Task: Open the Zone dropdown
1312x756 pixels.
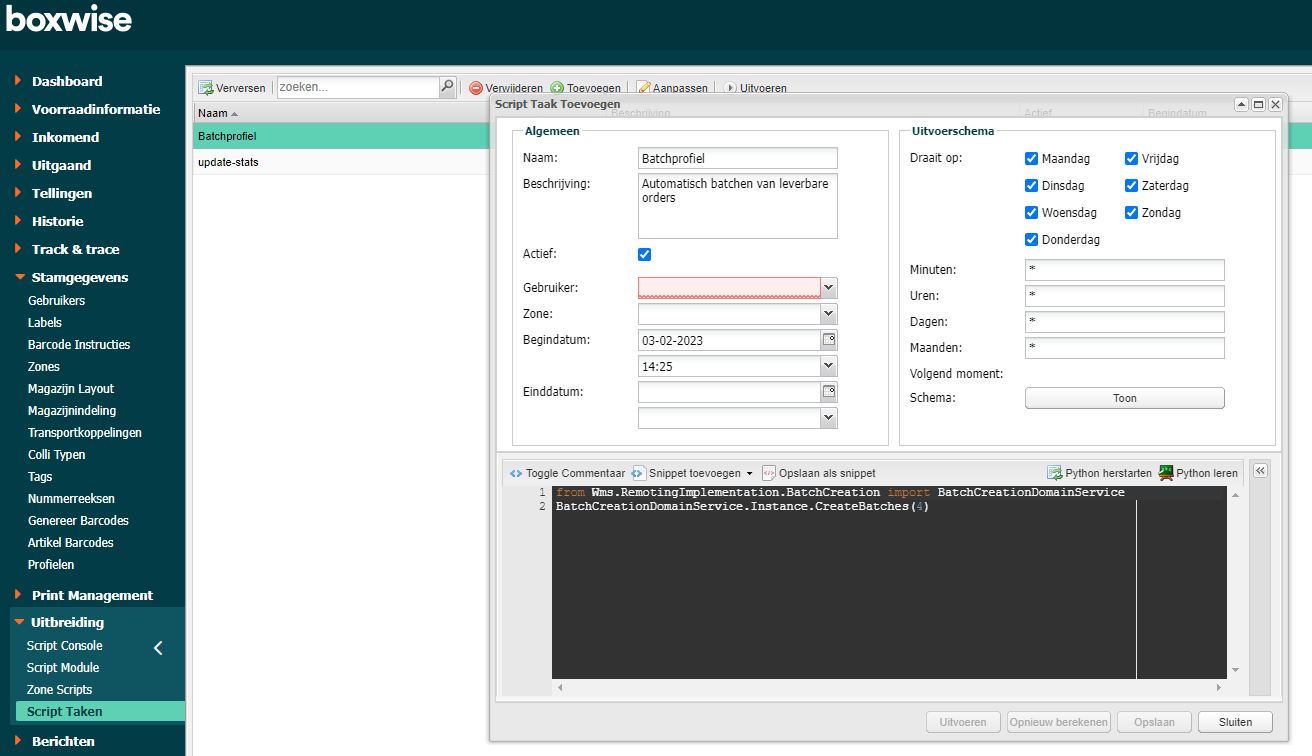Action: [829, 314]
